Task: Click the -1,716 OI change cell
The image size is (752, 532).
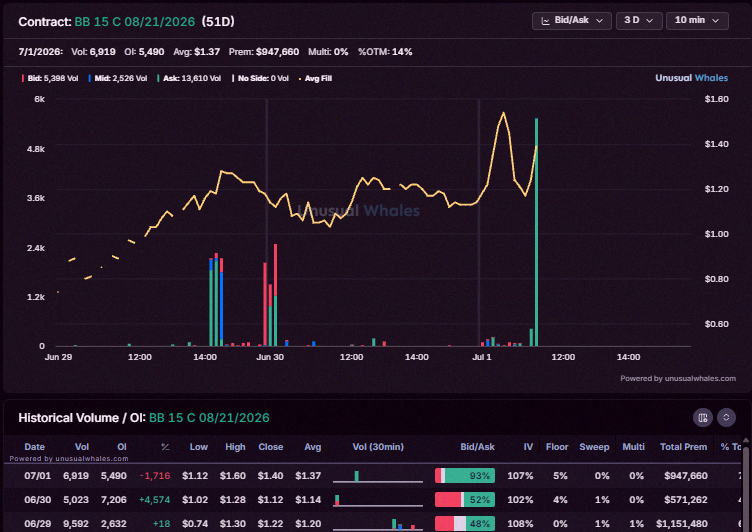Action: [x=155, y=475]
